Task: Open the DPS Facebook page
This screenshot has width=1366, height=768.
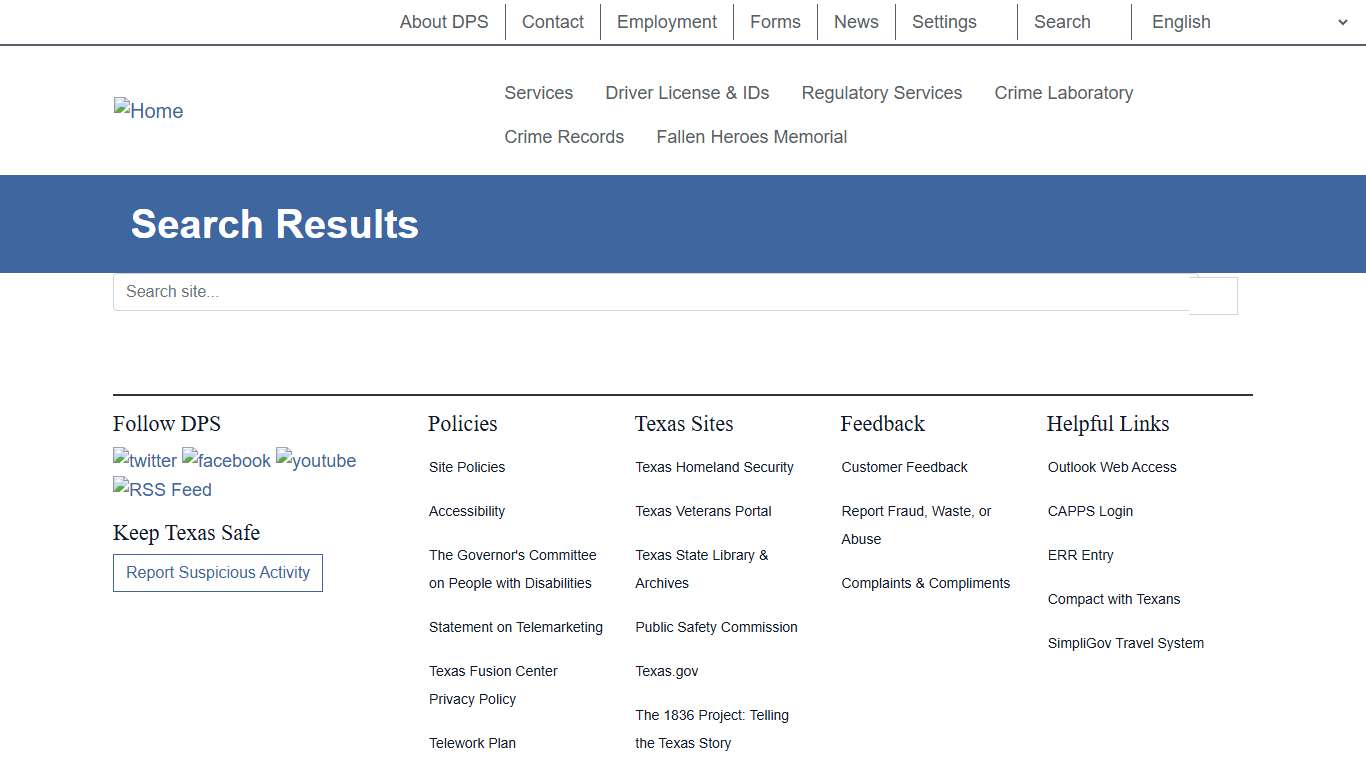Action: (x=226, y=460)
